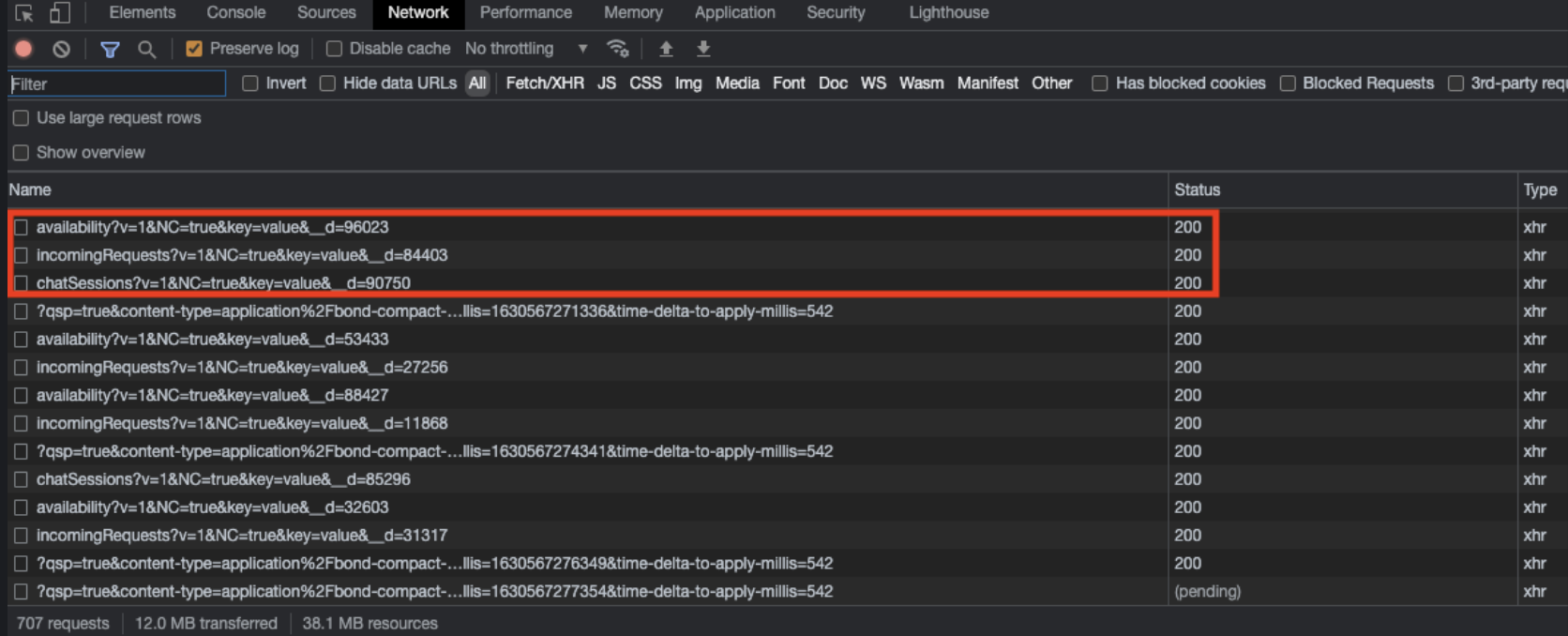Filter by Font requests
The height and width of the screenshot is (636, 1568).
[789, 83]
